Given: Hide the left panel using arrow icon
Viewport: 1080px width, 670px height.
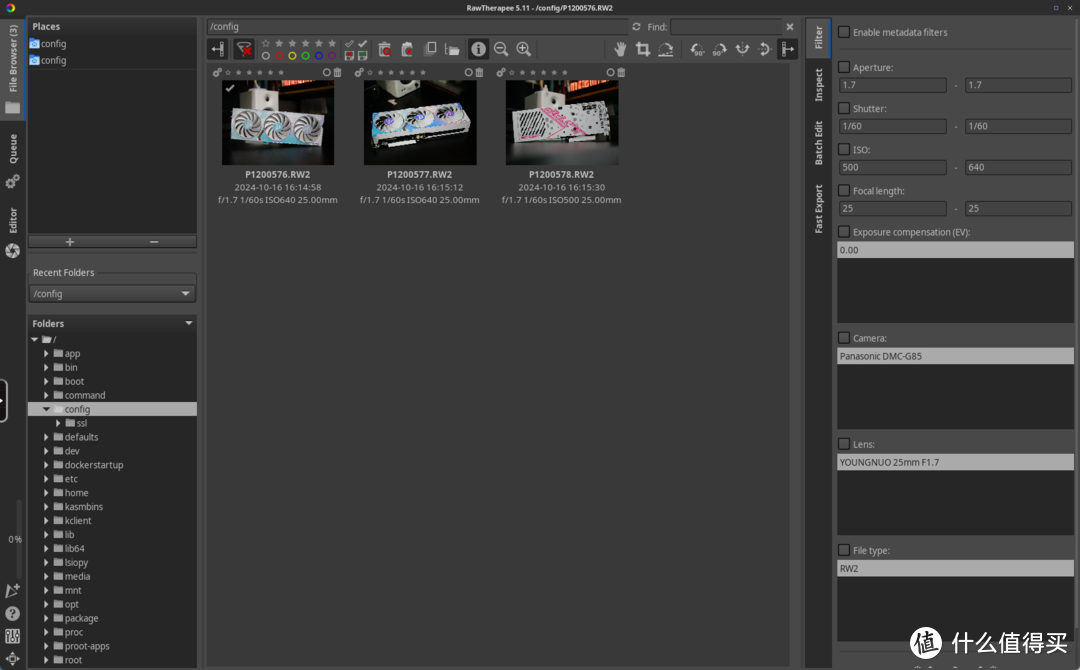Looking at the screenshot, I should point(217,49).
